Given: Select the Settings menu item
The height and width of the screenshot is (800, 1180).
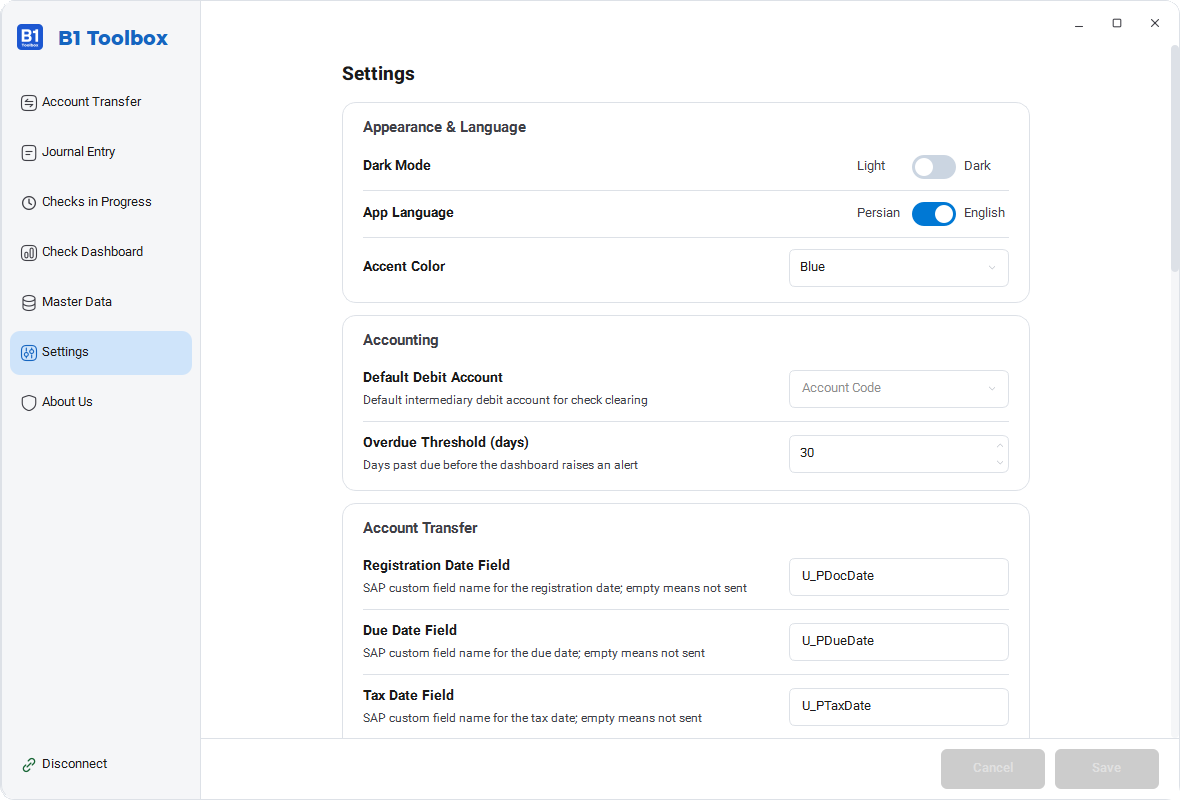Looking at the screenshot, I should click(x=101, y=353).
